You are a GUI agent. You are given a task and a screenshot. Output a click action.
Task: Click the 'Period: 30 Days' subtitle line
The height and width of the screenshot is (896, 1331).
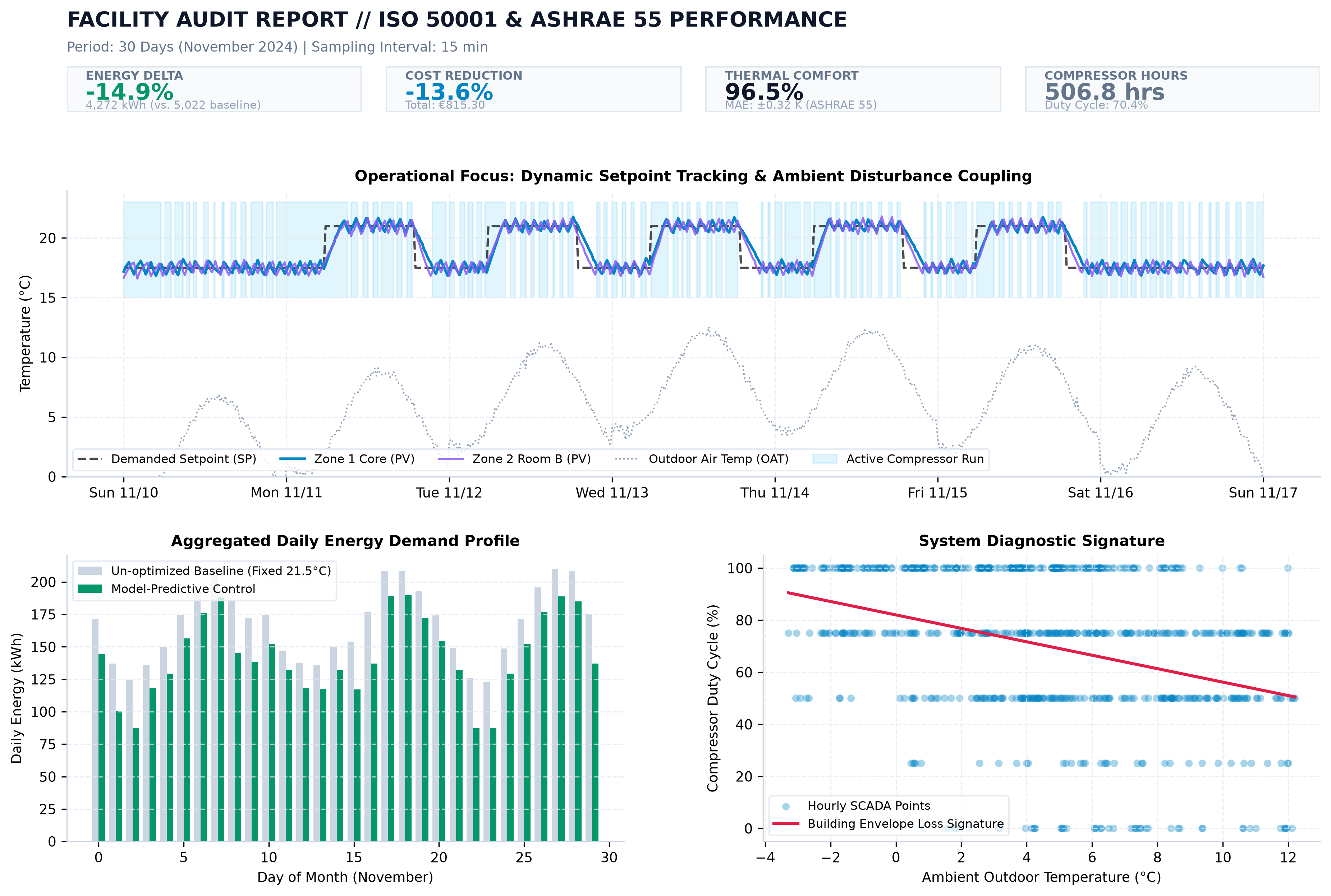[277, 47]
